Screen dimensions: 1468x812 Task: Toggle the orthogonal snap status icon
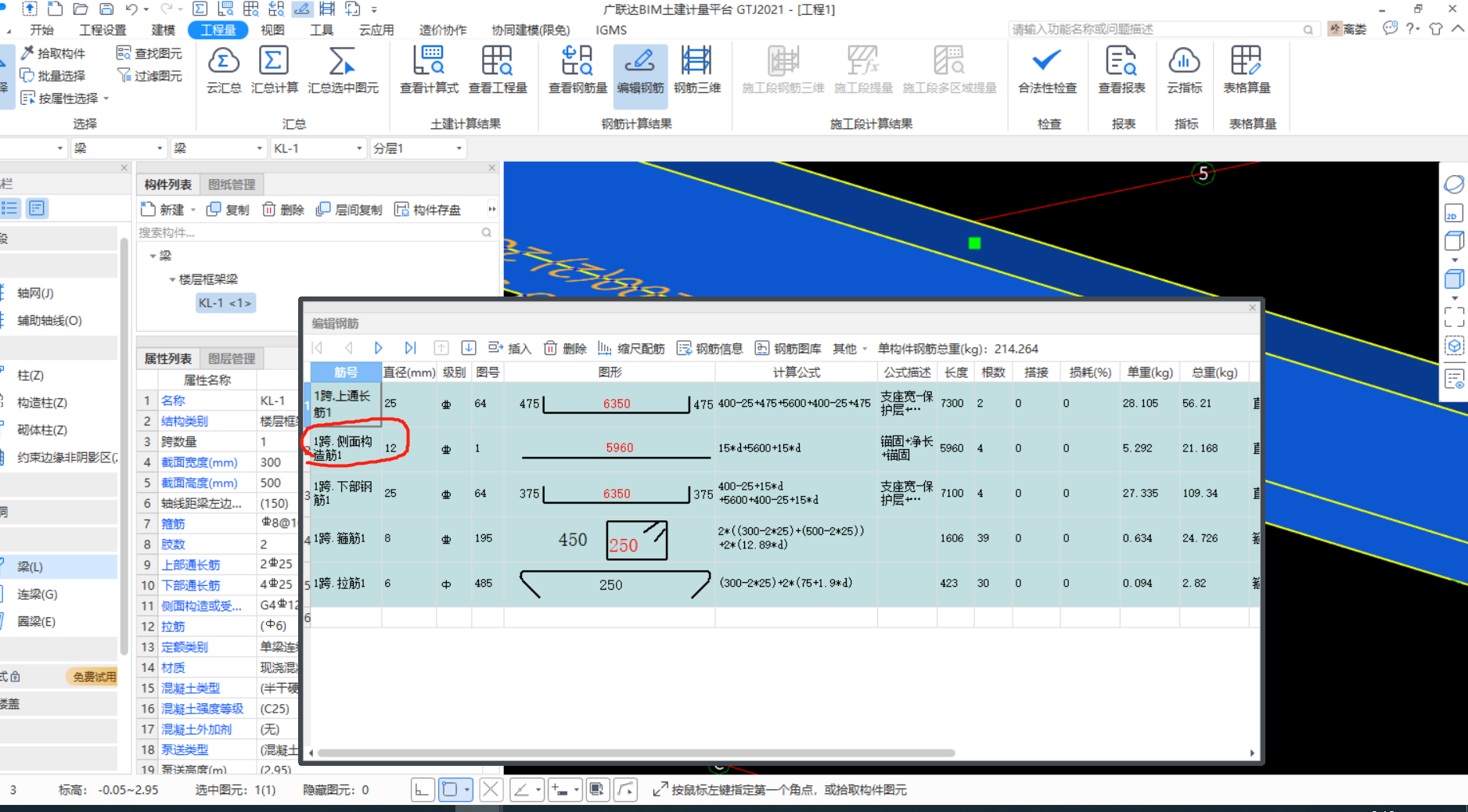click(x=422, y=789)
